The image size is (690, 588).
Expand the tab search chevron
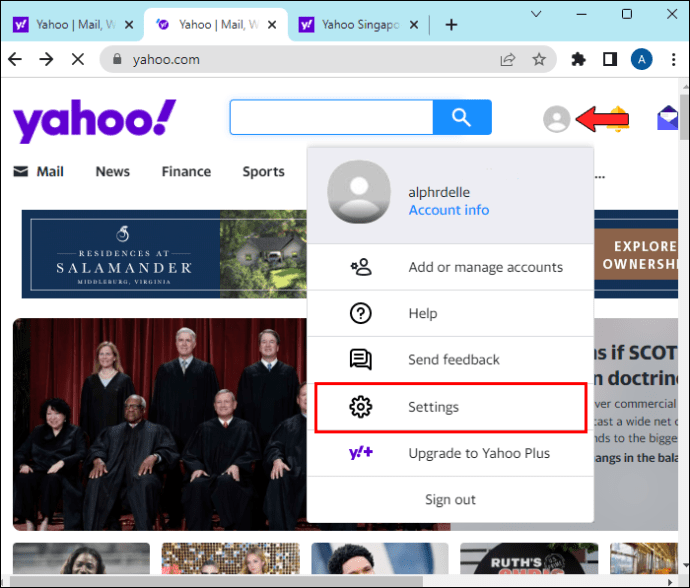coord(536,14)
